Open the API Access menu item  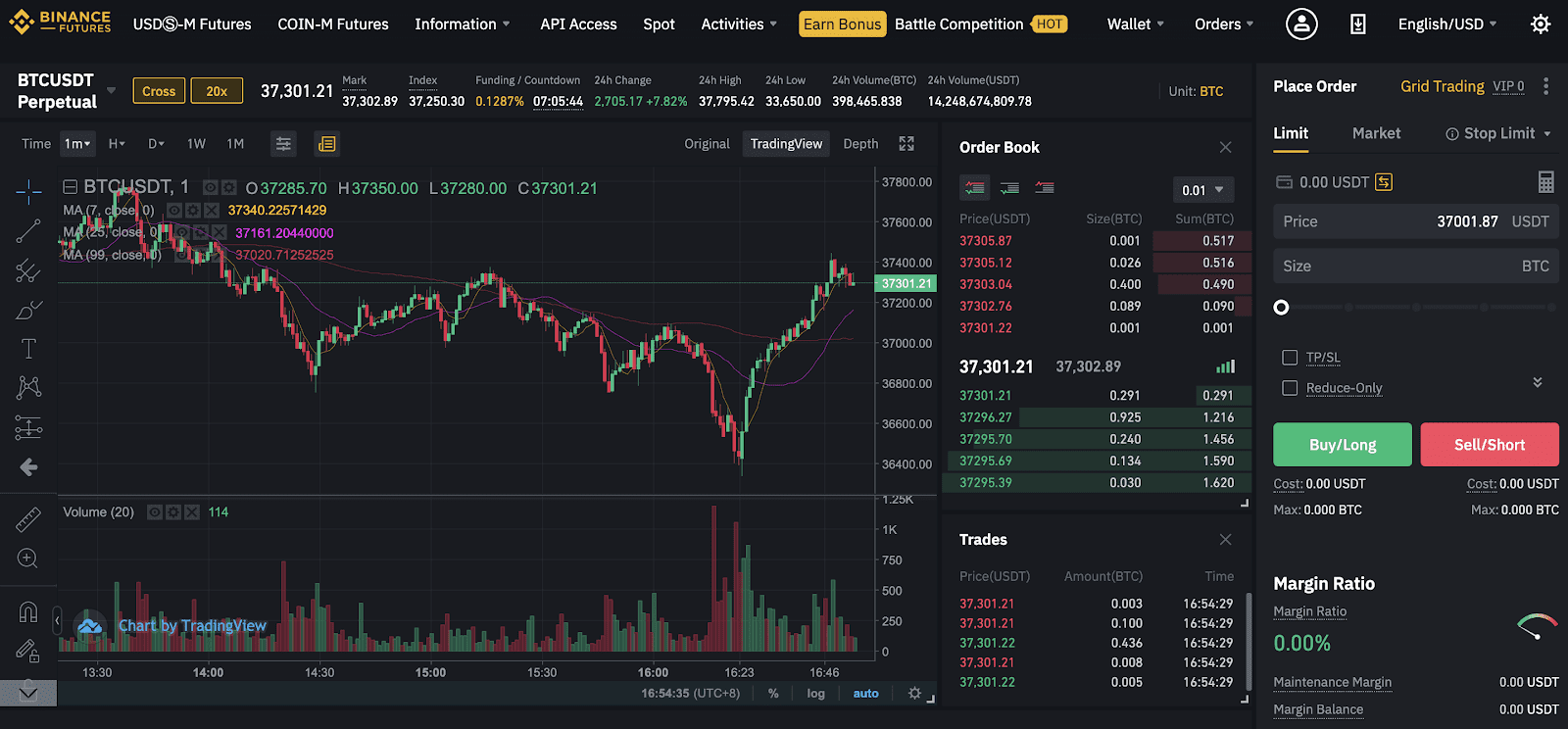pos(578,24)
